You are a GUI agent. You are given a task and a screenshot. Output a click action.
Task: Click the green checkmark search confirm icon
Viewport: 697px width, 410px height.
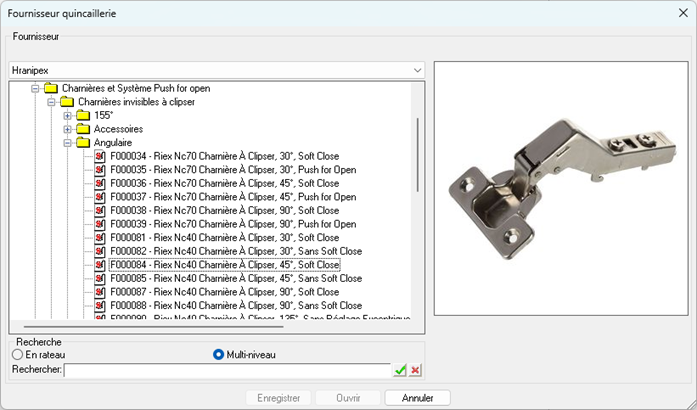point(400,370)
